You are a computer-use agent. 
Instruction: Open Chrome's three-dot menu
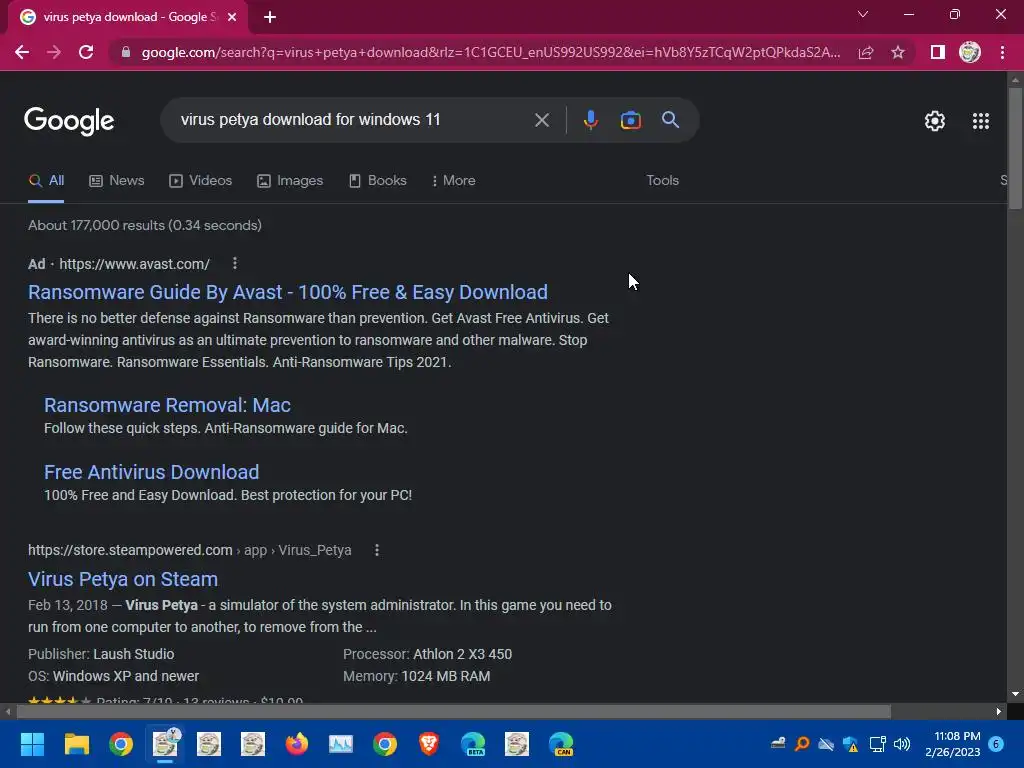tap(1002, 52)
